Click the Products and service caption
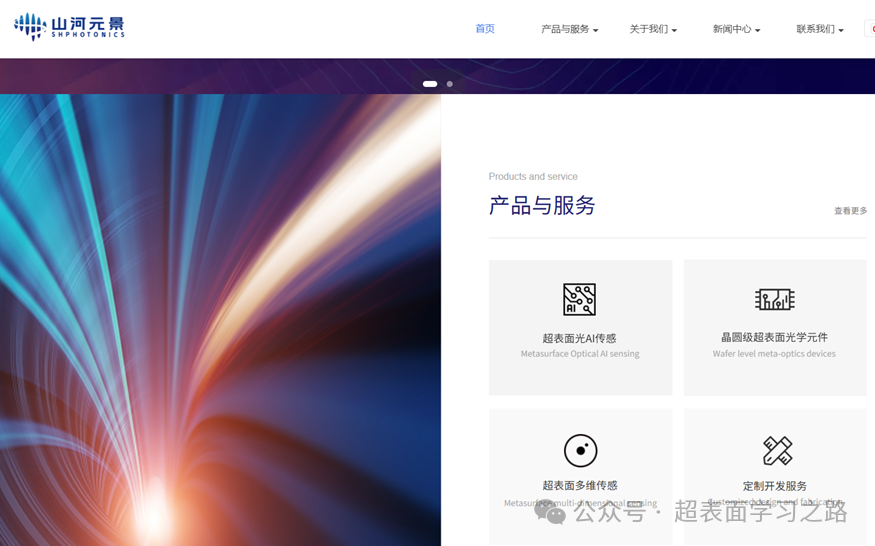Viewport: 875px width, 546px height. click(533, 176)
